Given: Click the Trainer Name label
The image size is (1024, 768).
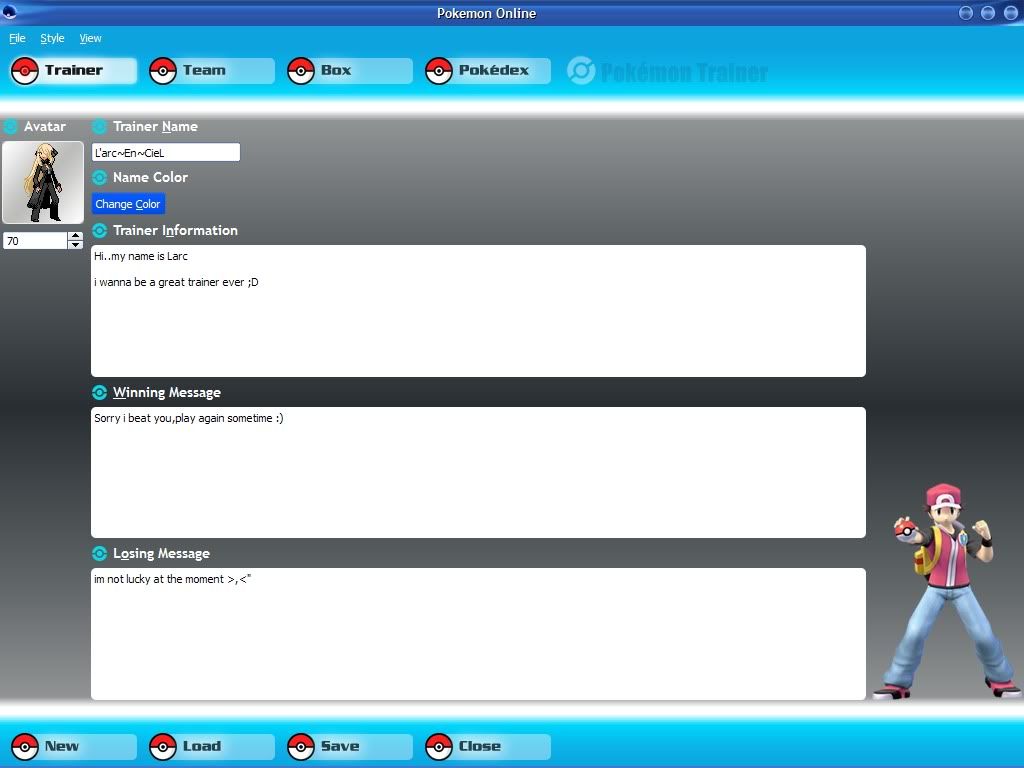Looking at the screenshot, I should [x=155, y=127].
